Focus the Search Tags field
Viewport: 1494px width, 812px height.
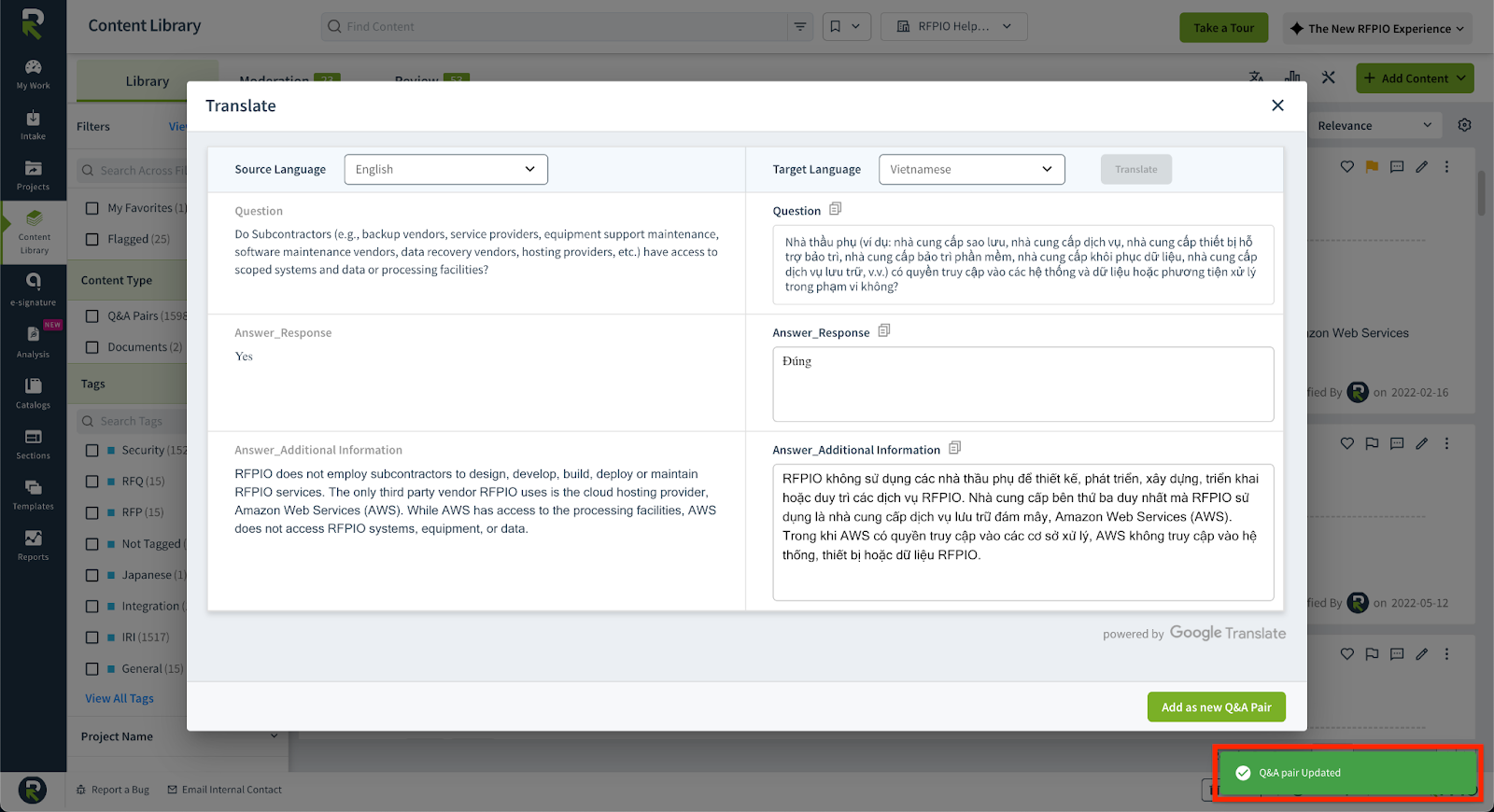(x=133, y=421)
